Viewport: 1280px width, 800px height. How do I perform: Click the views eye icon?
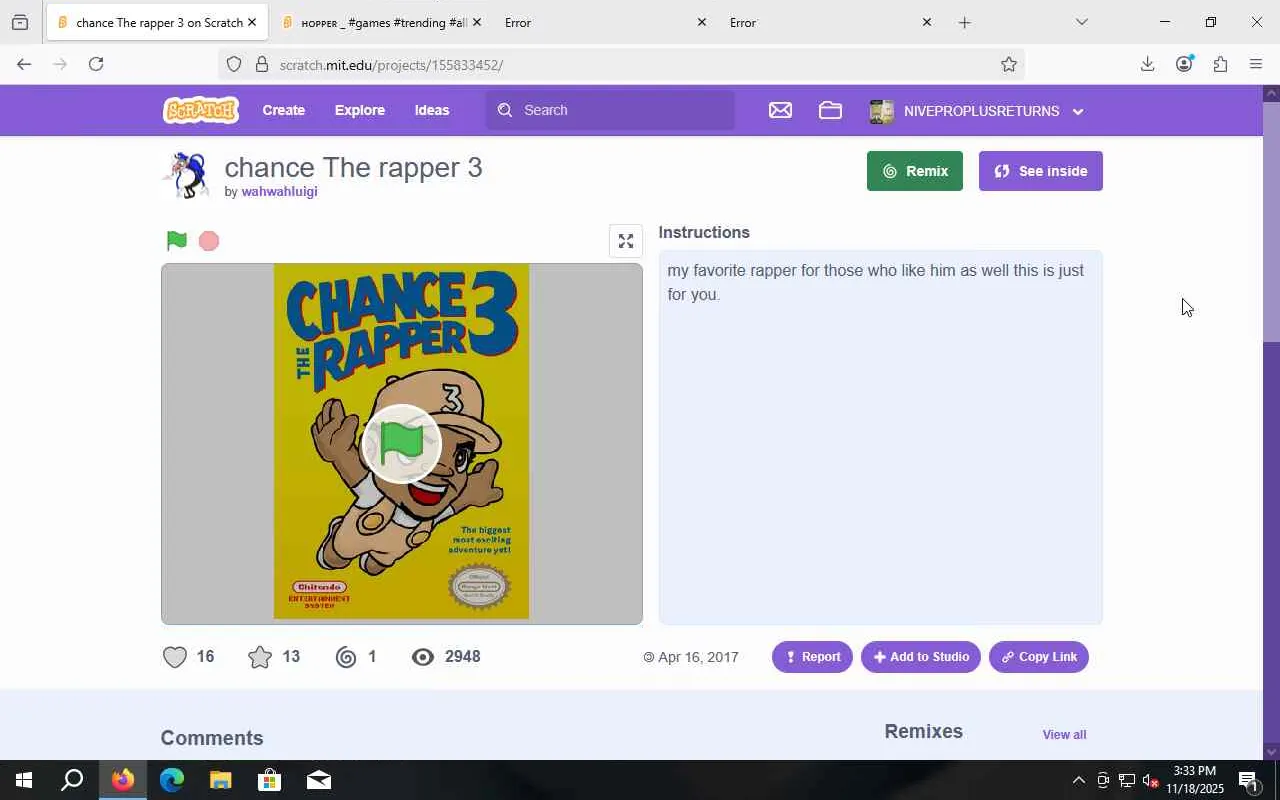click(423, 657)
